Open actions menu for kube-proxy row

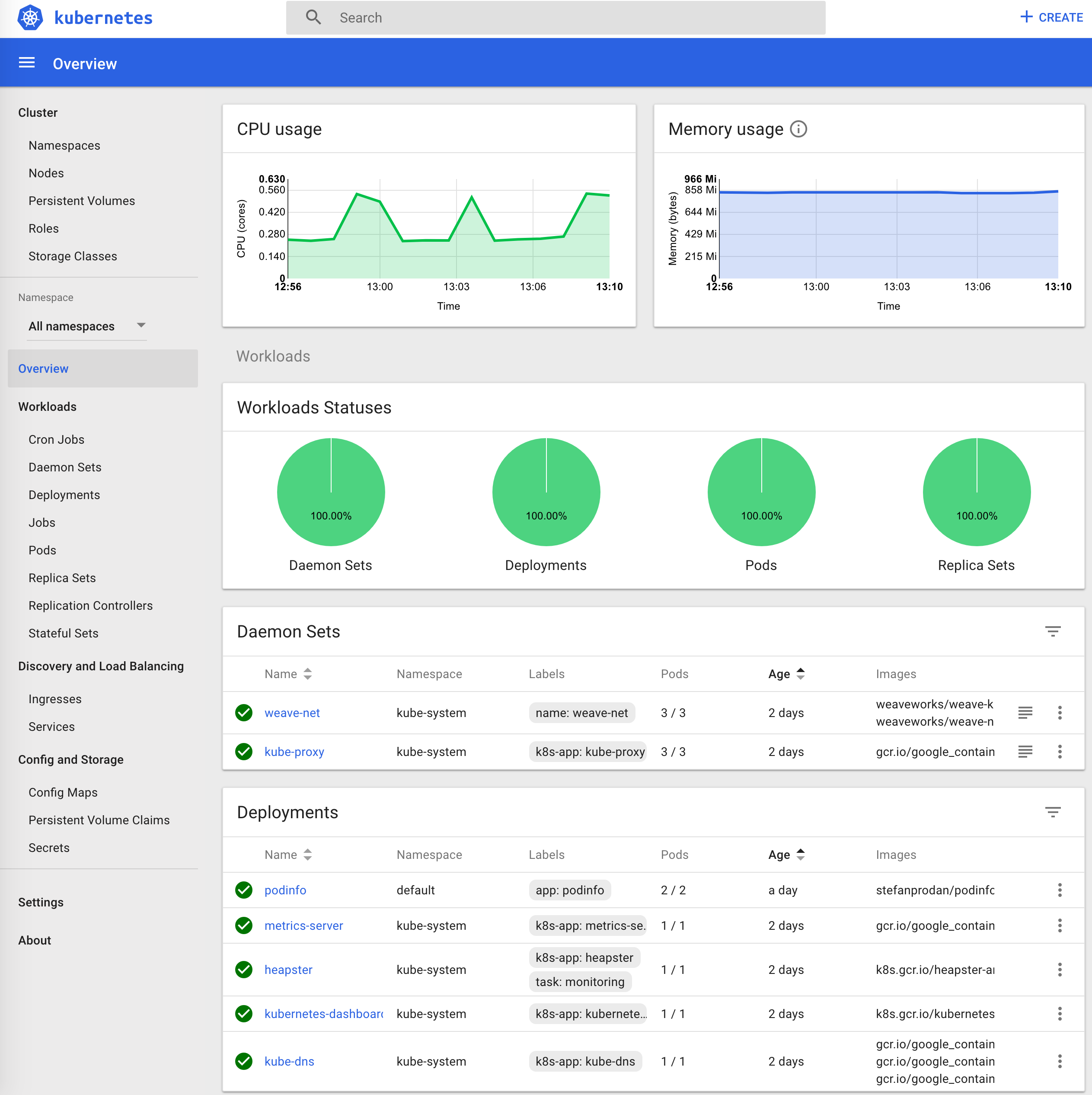(1059, 752)
